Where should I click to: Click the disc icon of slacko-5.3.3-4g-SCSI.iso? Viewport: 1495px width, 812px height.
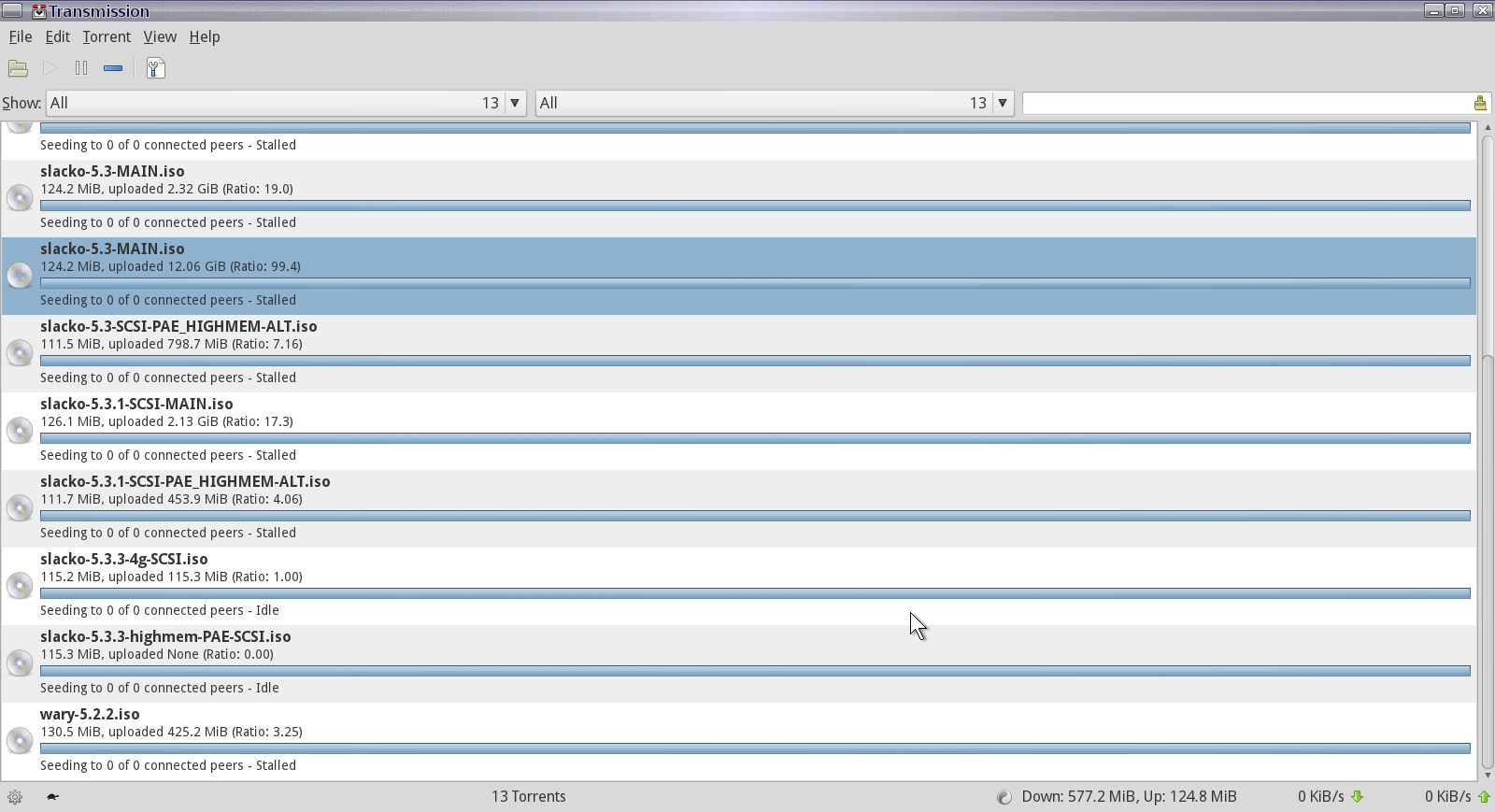(20, 585)
